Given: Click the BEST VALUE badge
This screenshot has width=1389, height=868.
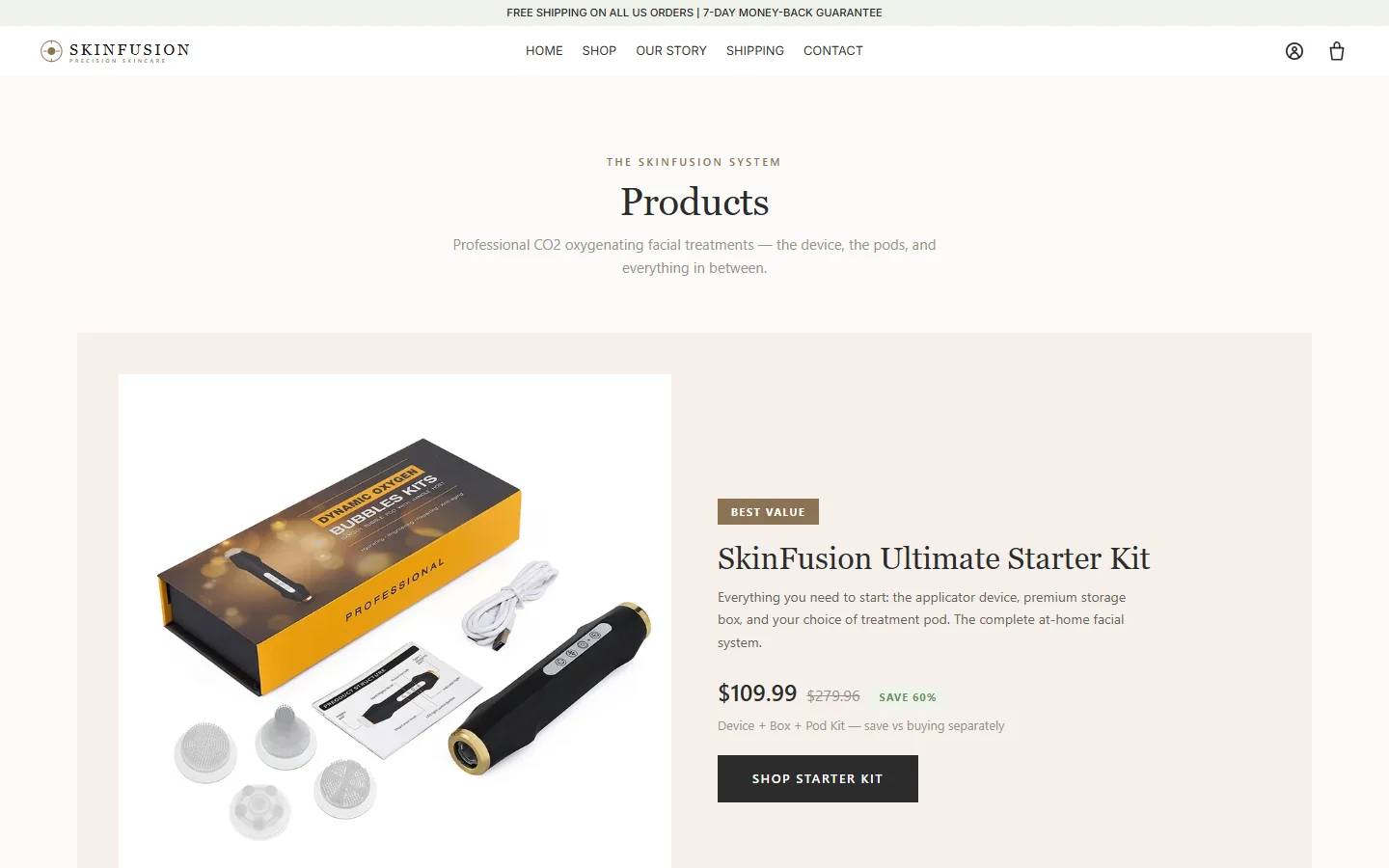Looking at the screenshot, I should 768,512.
